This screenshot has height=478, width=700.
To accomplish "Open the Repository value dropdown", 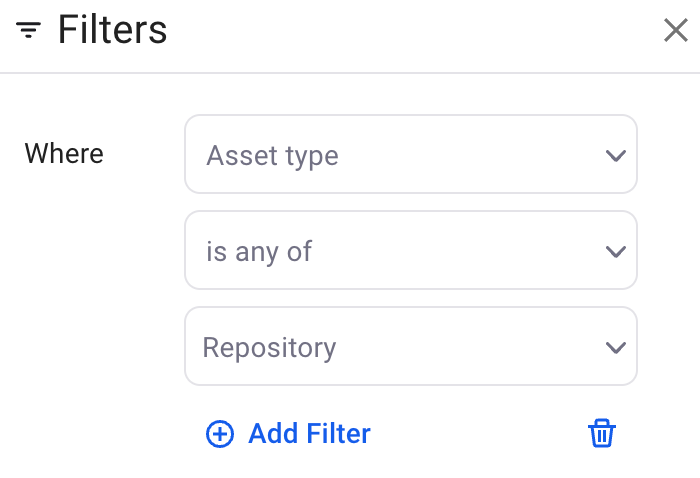I will [x=410, y=346].
